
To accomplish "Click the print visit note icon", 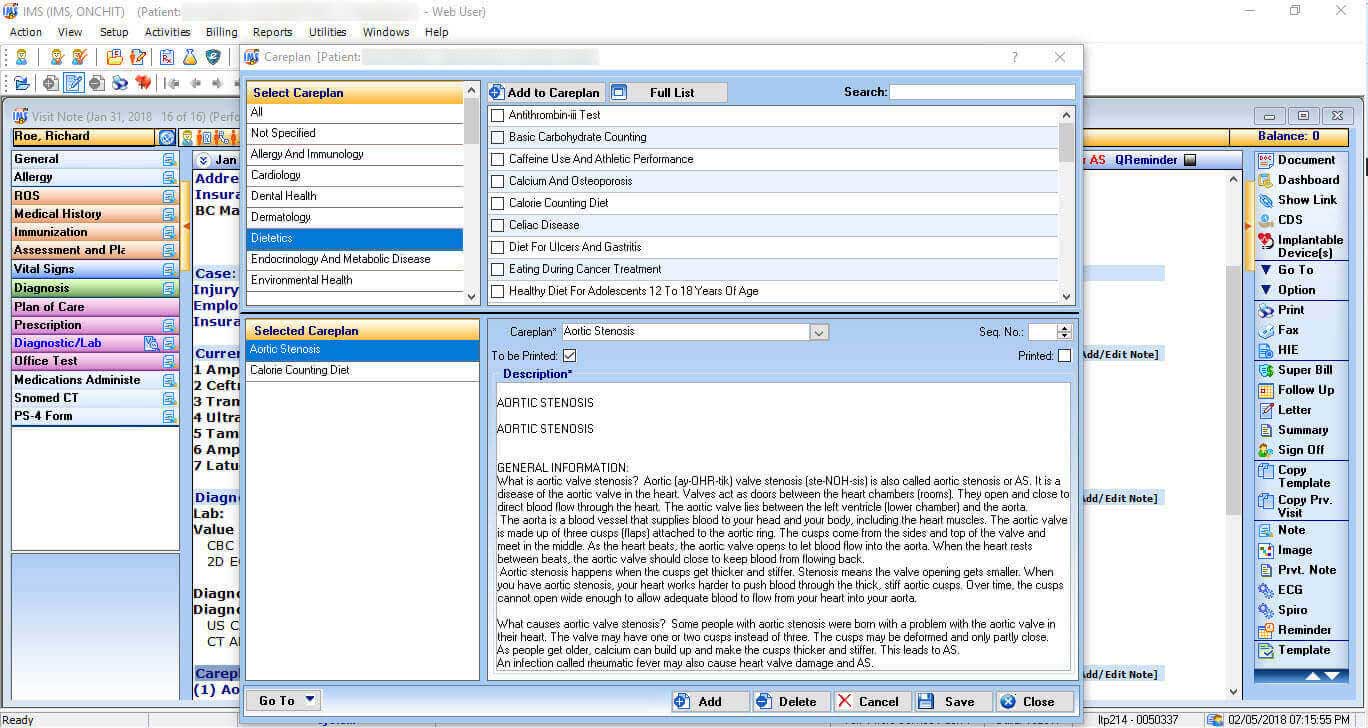I will (x=119, y=83).
